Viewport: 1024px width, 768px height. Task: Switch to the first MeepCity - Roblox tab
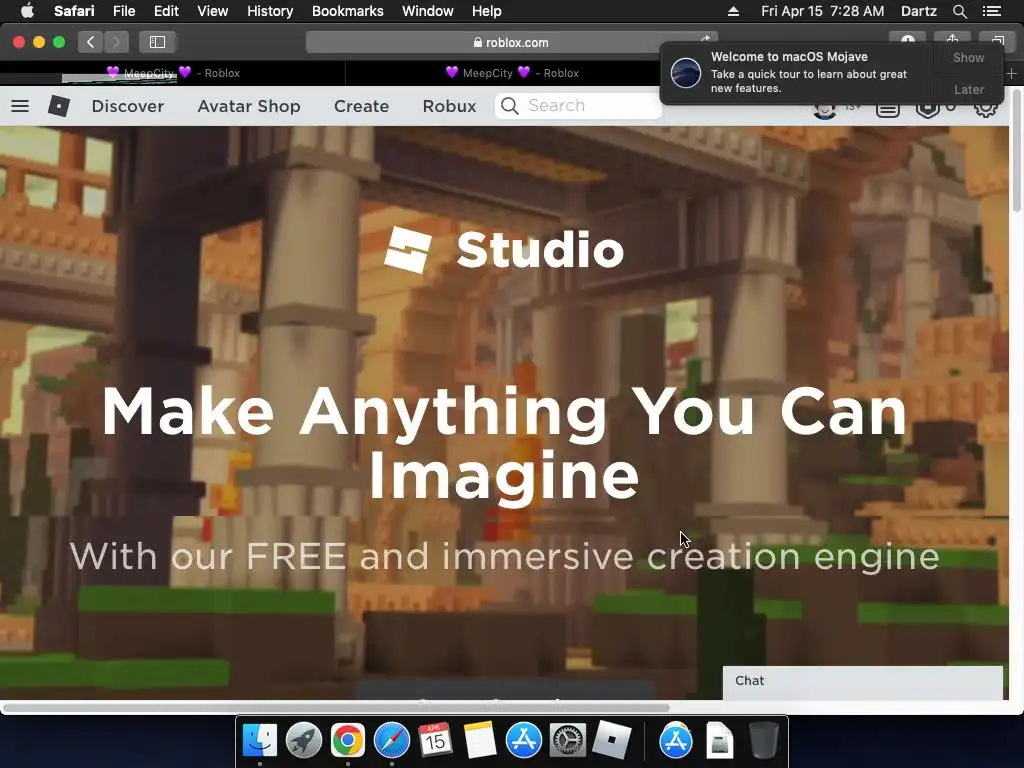(173, 73)
